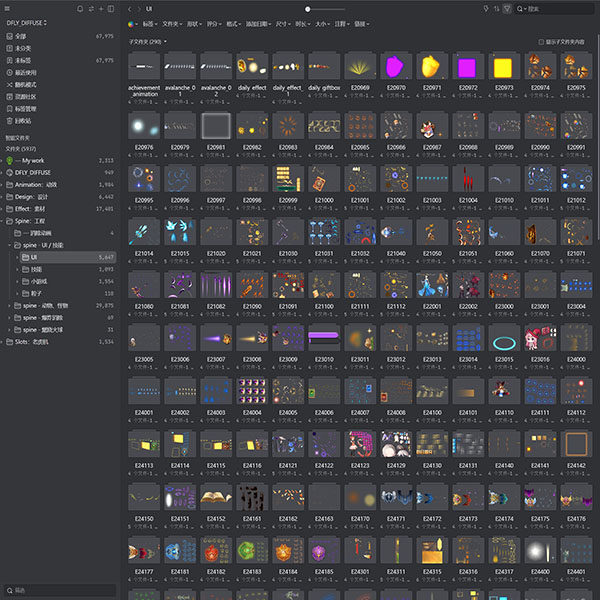Image resolution: width=600 pixels, height=600 pixels.
Task: Select the 未标签 (Untagged) sidebar item
Action: (60, 60)
